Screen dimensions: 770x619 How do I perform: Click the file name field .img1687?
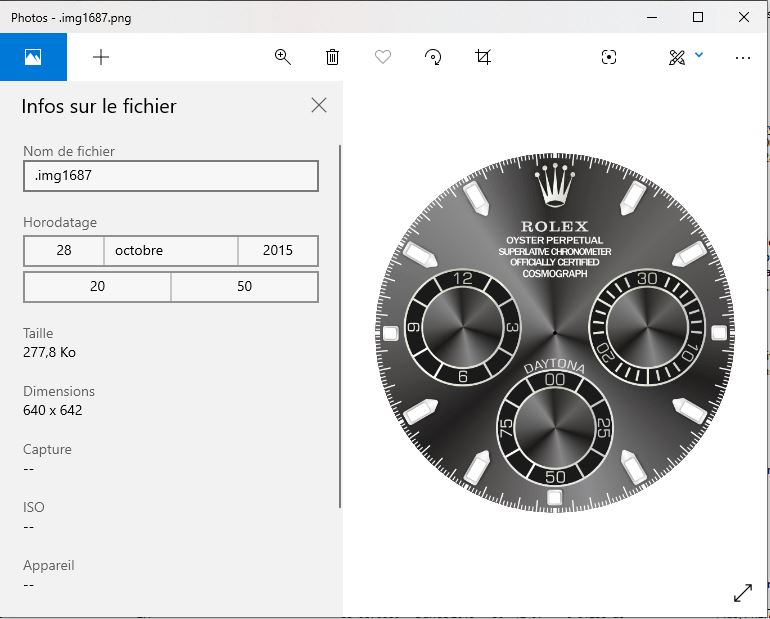tap(171, 176)
